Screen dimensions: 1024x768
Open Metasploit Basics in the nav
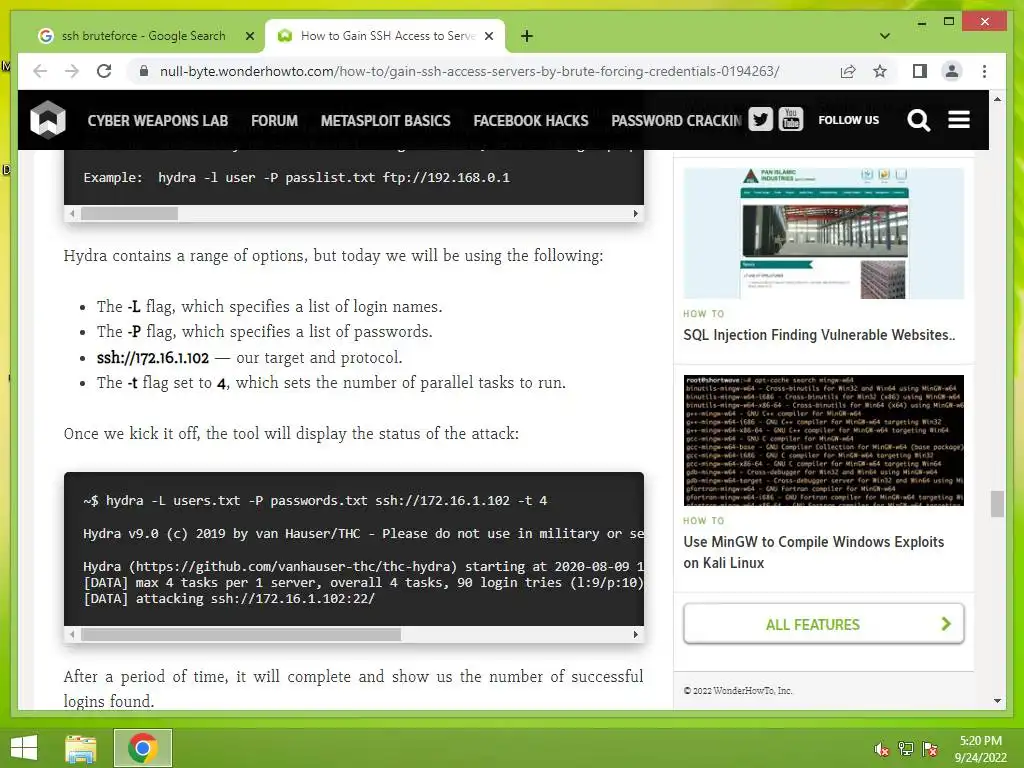pos(385,121)
